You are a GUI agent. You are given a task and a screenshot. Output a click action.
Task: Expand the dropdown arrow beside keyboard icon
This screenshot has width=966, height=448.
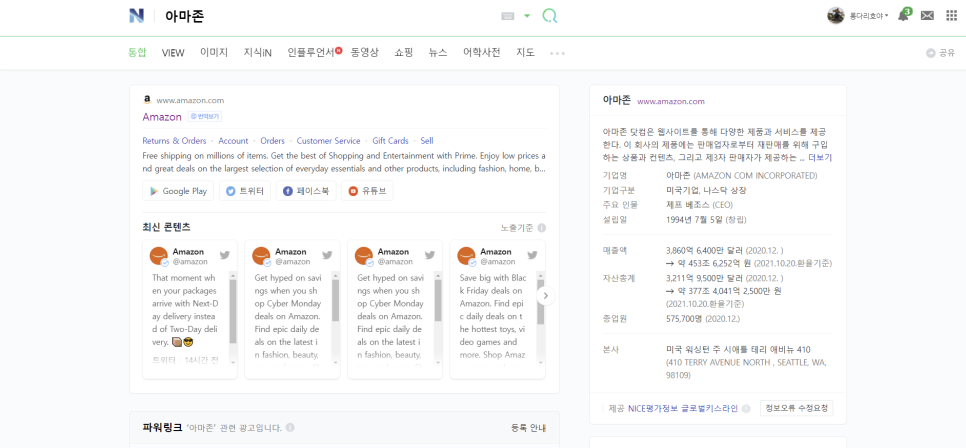pyautogui.click(x=527, y=16)
